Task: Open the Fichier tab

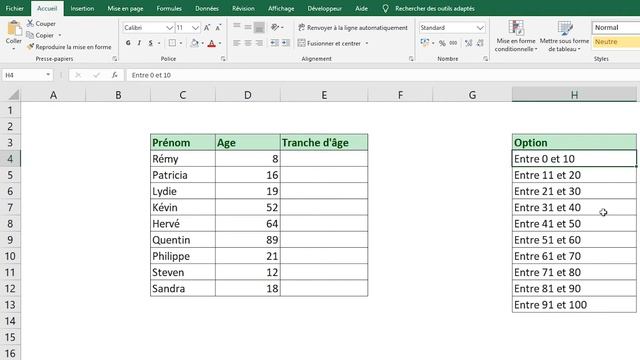Action: point(15,8)
